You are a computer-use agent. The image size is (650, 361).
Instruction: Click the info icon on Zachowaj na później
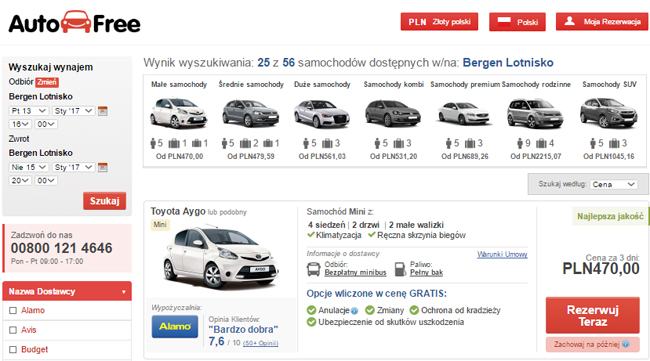tap(626, 344)
